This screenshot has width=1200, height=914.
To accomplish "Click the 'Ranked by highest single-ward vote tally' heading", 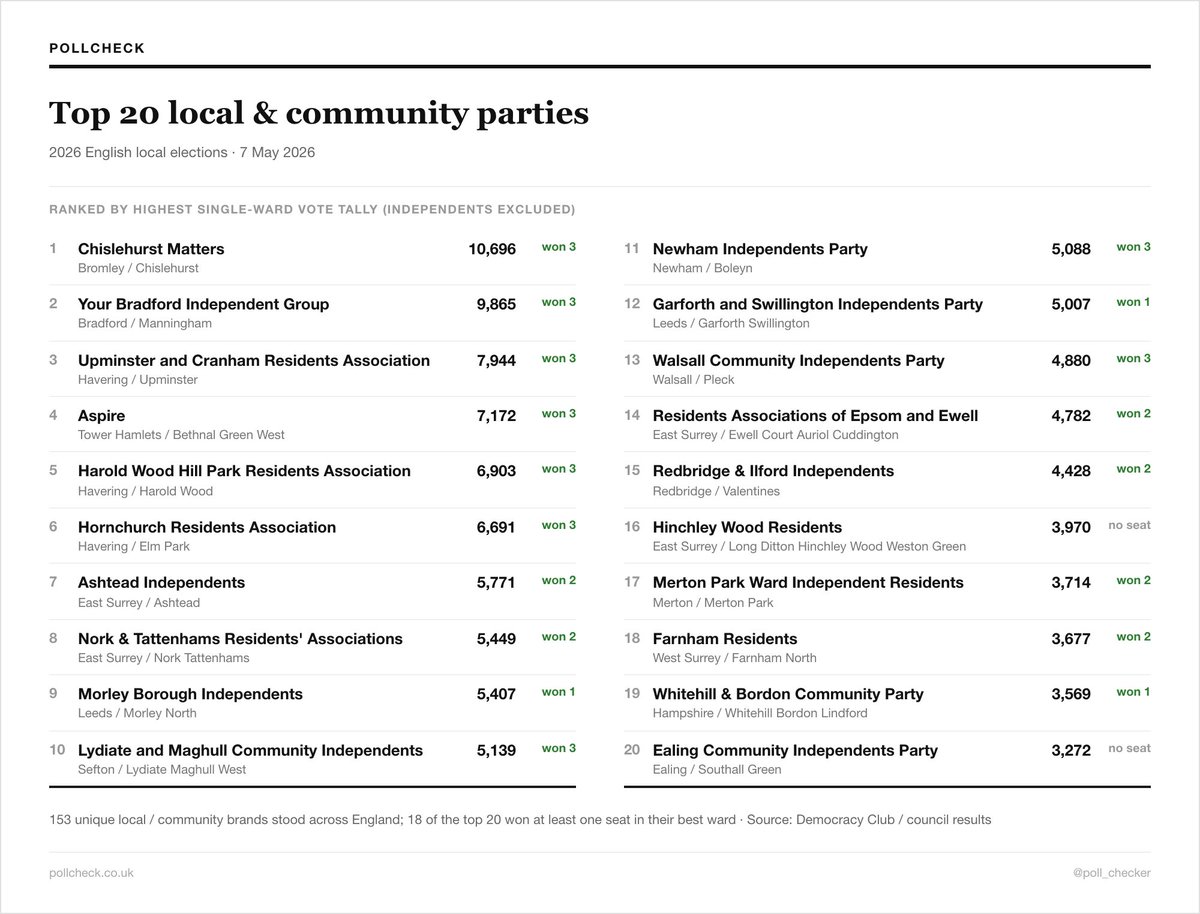I will pyautogui.click(x=312, y=209).
